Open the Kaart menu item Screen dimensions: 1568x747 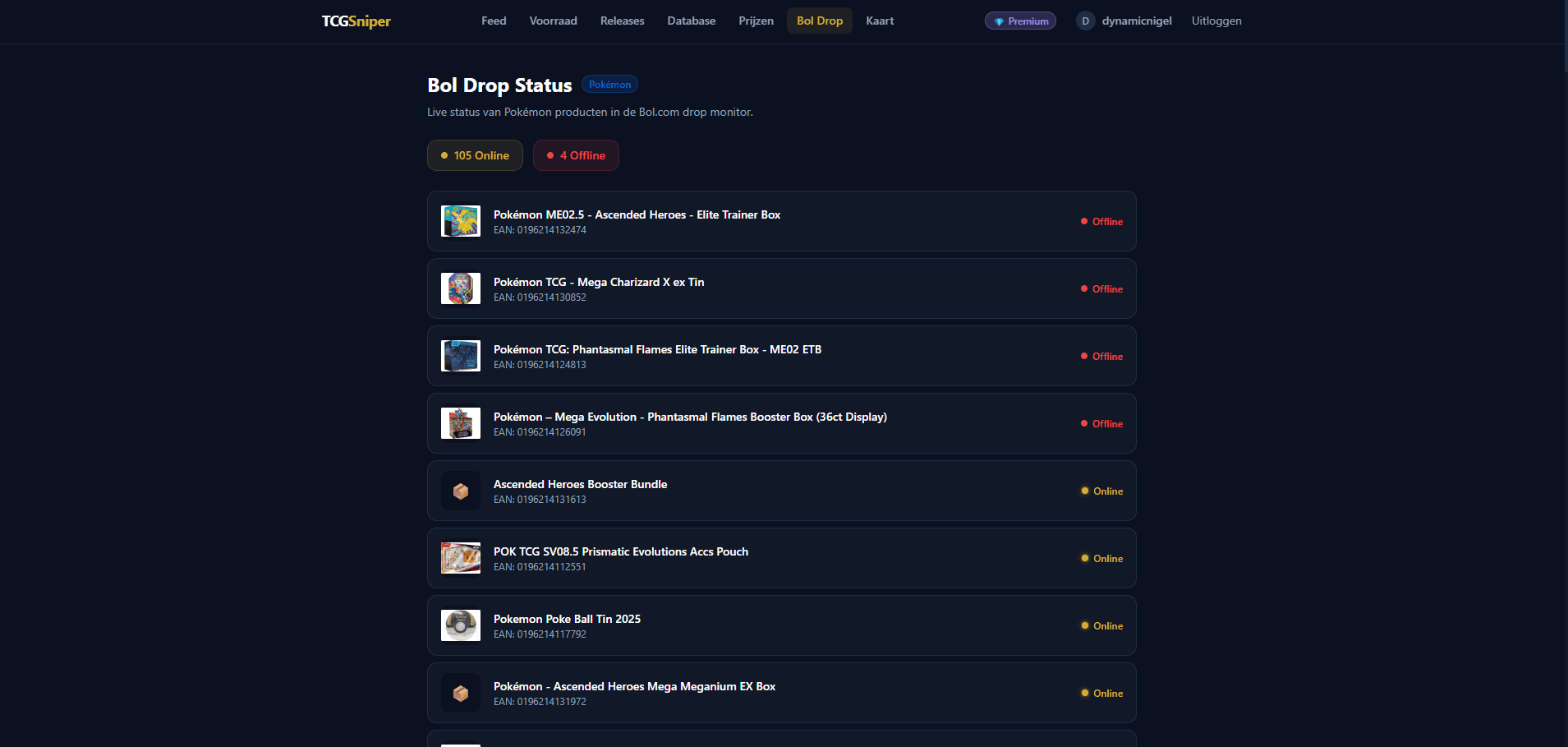[x=880, y=21]
